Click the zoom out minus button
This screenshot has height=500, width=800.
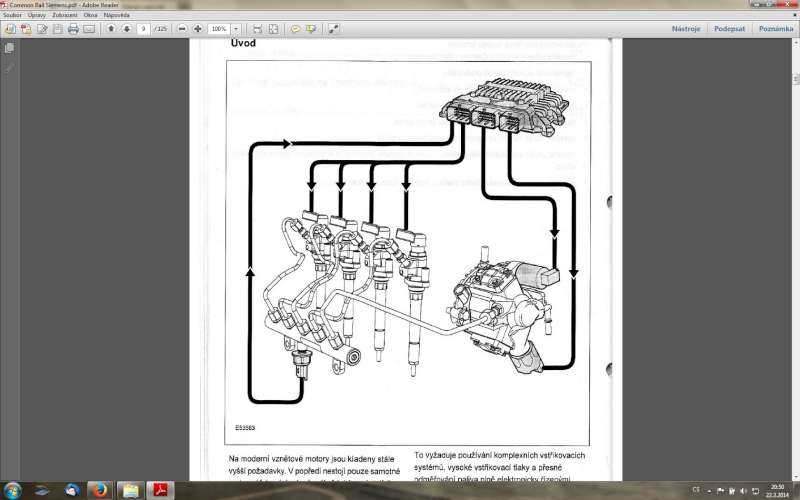coord(182,29)
